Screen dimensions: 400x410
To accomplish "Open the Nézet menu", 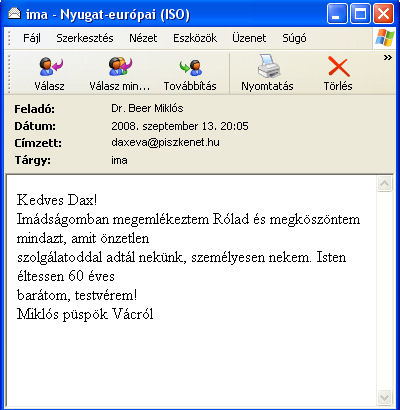I will point(143,38).
